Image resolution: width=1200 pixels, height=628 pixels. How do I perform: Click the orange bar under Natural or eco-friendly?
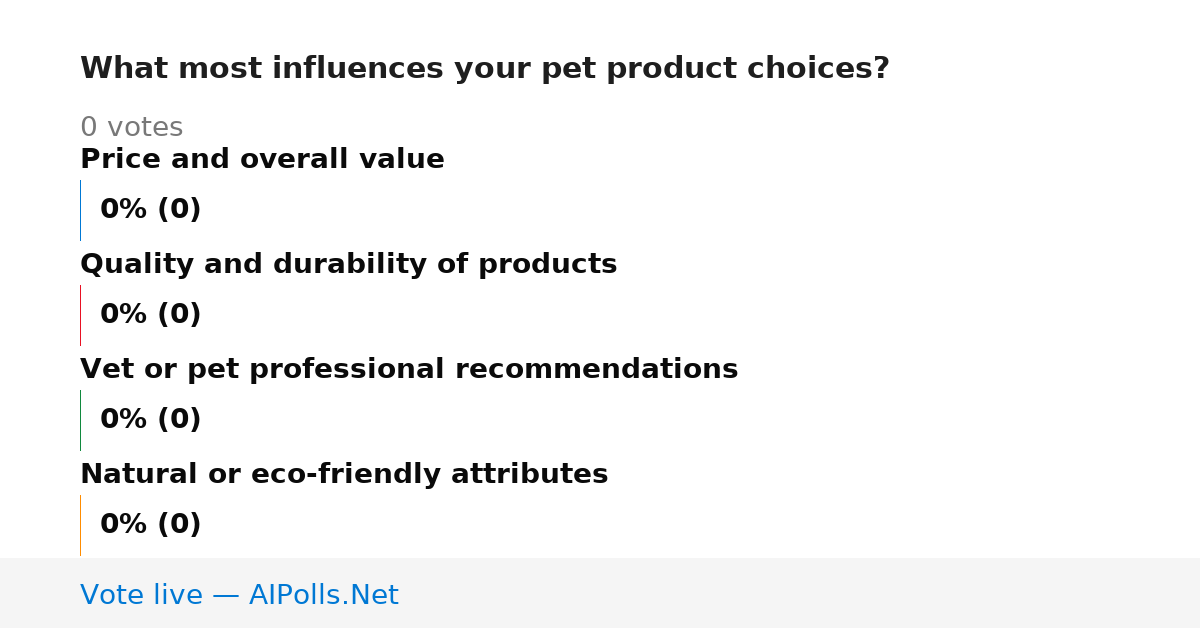80,525
